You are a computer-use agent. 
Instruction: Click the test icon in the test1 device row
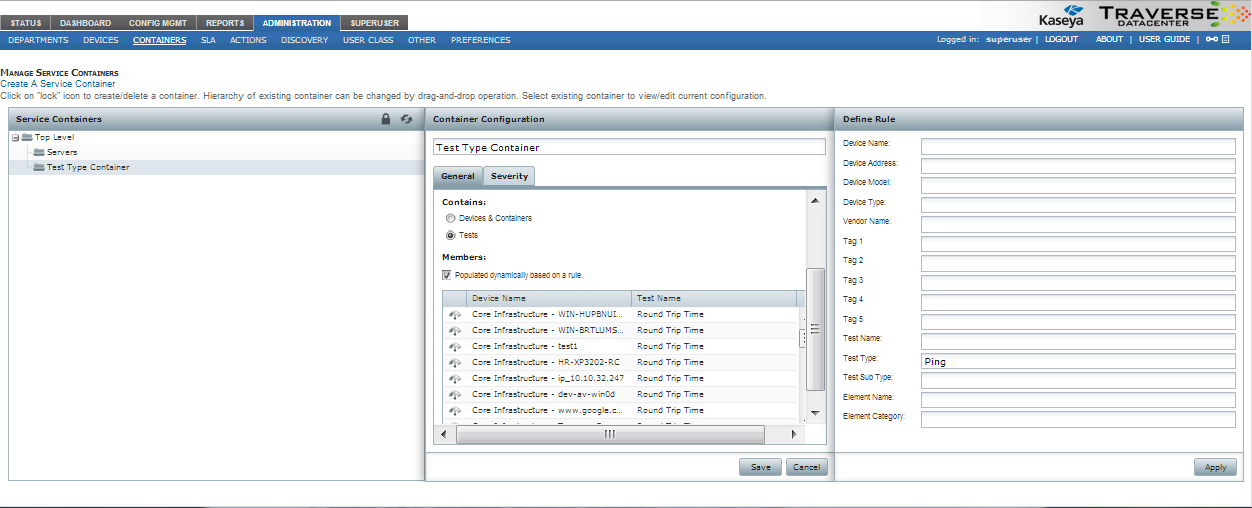point(455,346)
